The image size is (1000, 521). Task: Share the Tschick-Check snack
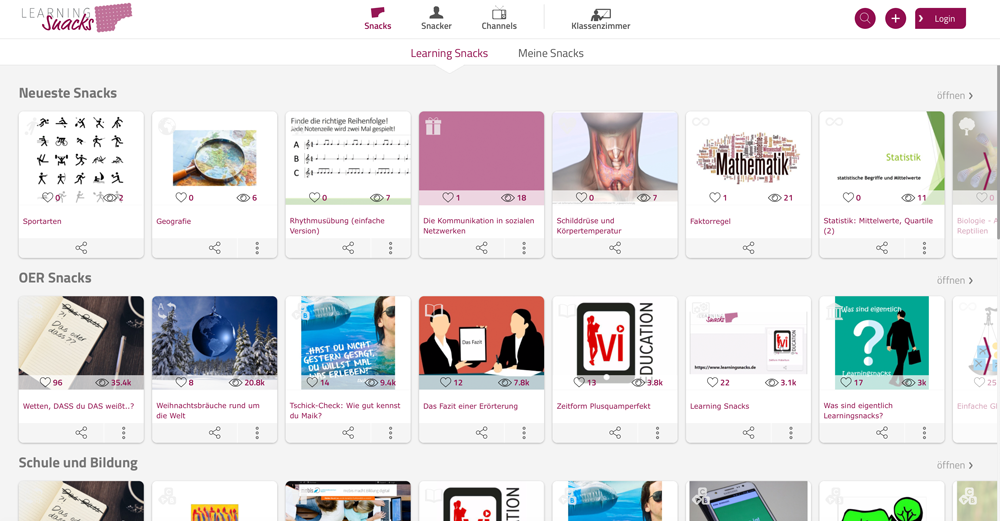point(348,433)
